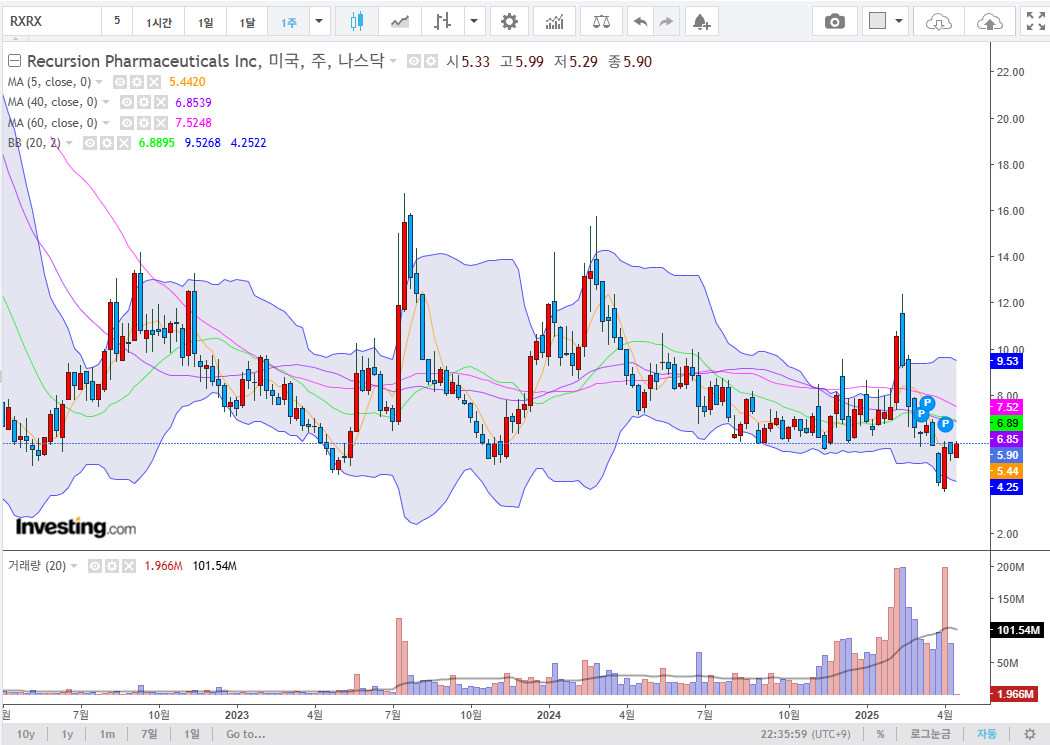Select the 5 minute interval
Screen dimensions: 1050x745
(x=117, y=21)
